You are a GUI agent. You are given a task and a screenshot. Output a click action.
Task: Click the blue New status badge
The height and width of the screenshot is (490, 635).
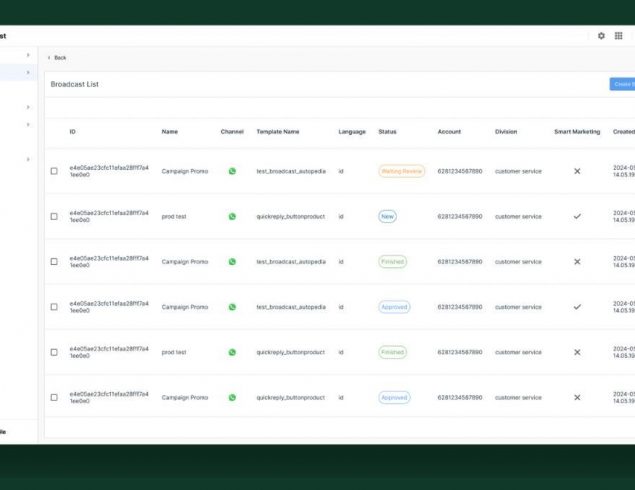[x=387, y=216]
